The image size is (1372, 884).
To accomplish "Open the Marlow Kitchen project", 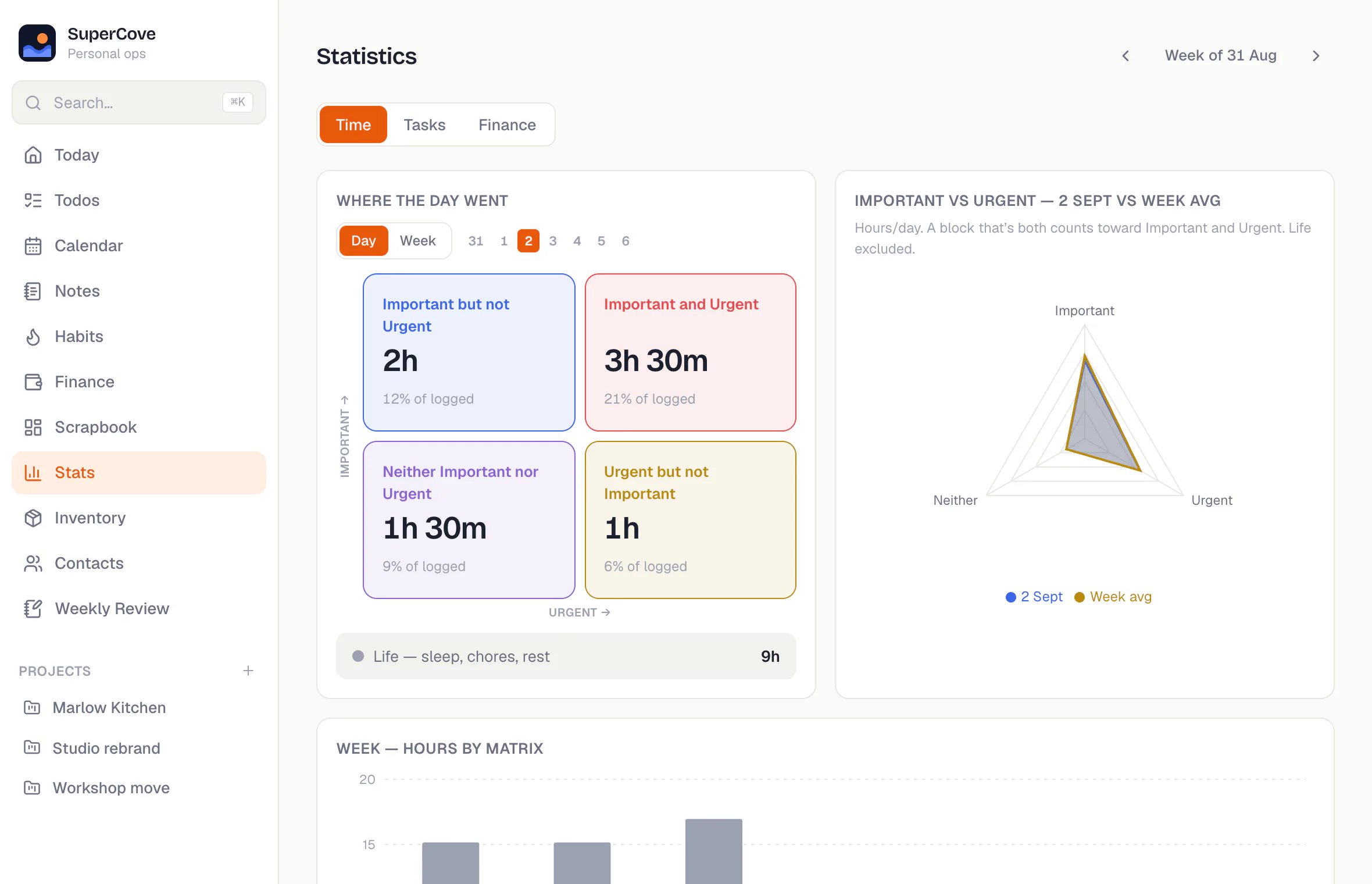I will tap(139, 707).
